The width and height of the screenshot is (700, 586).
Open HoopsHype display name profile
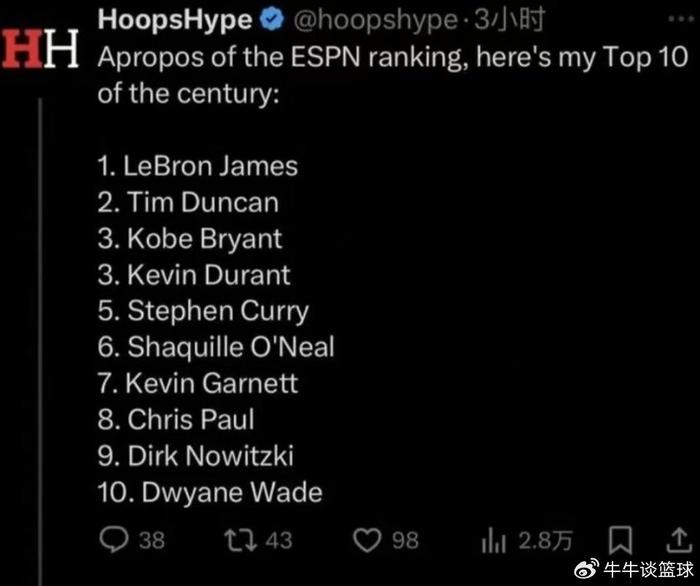[x=175, y=20]
